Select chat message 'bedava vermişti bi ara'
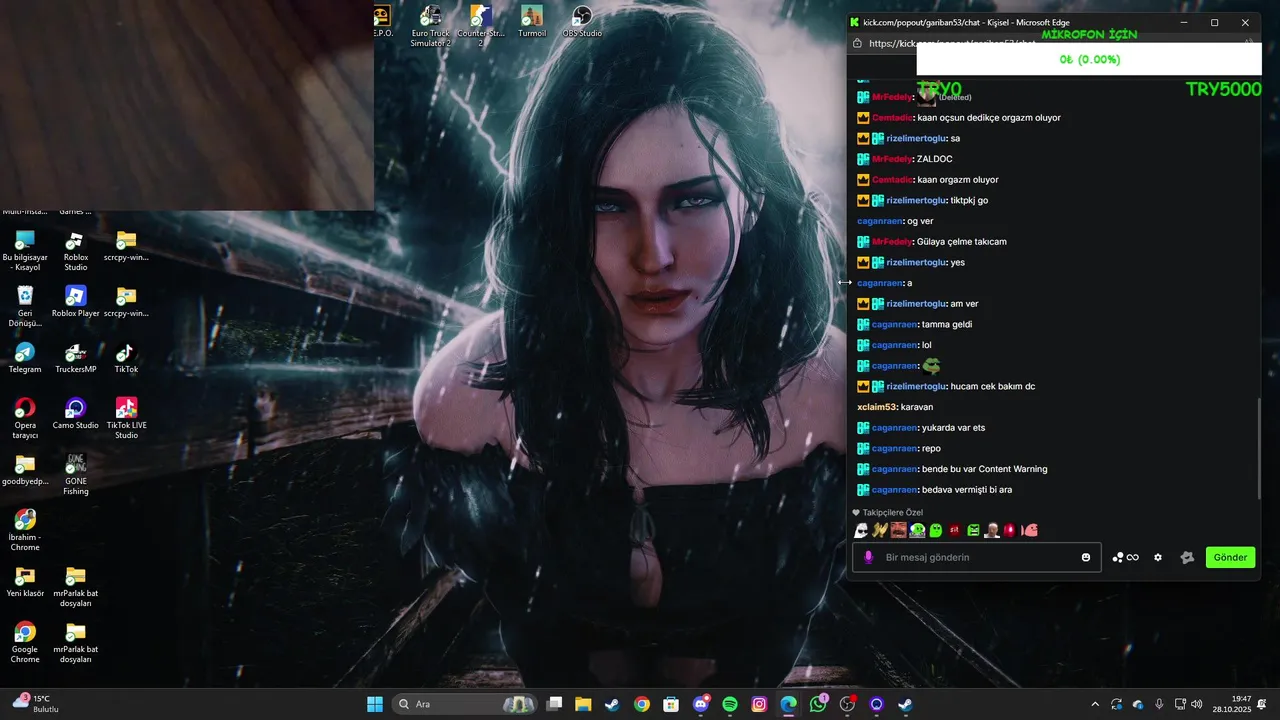 pos(967,490)
